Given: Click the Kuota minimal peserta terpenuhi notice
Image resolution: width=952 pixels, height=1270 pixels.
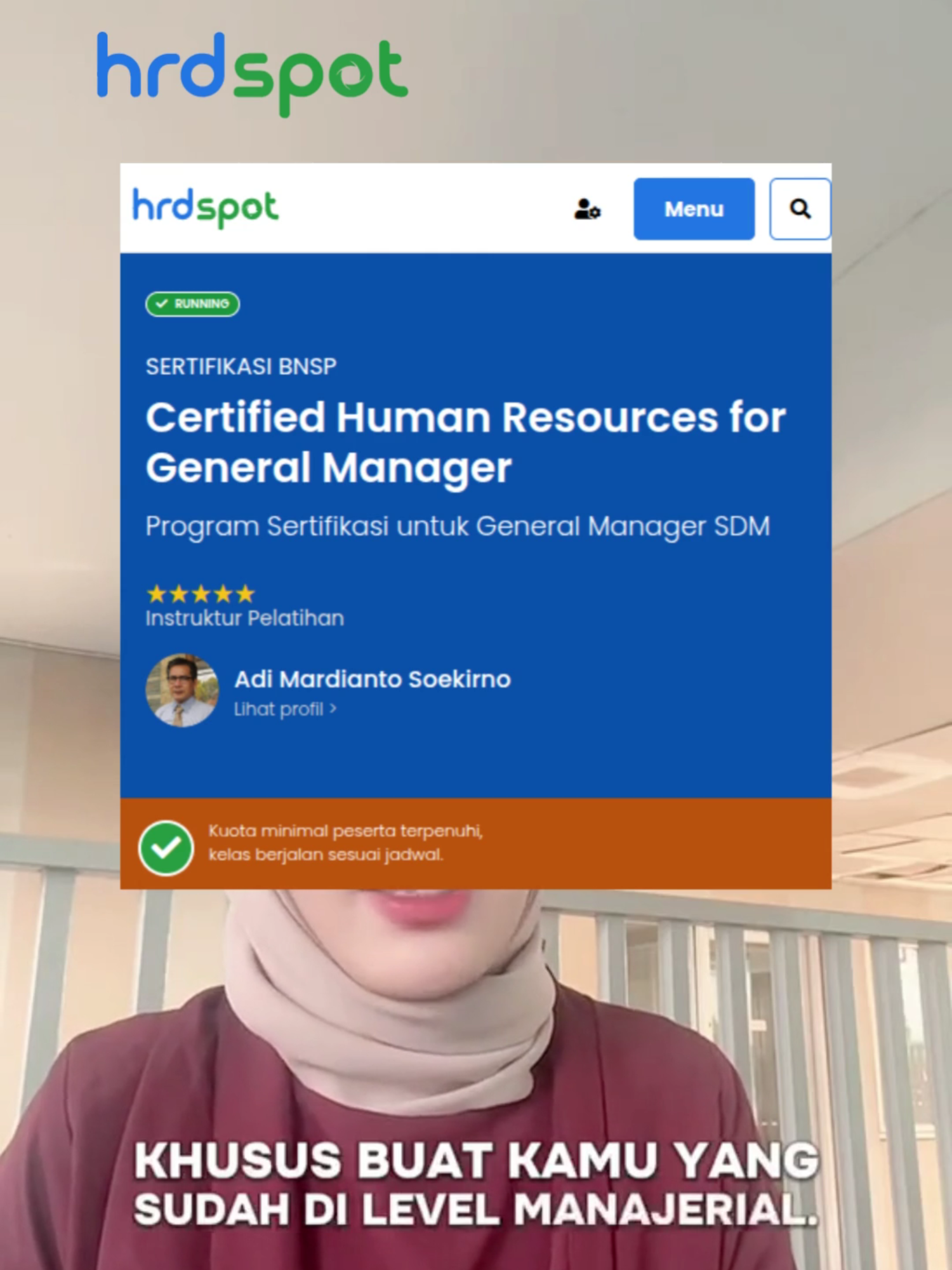Looking at the screenshot, I should (x=346, y=843).
